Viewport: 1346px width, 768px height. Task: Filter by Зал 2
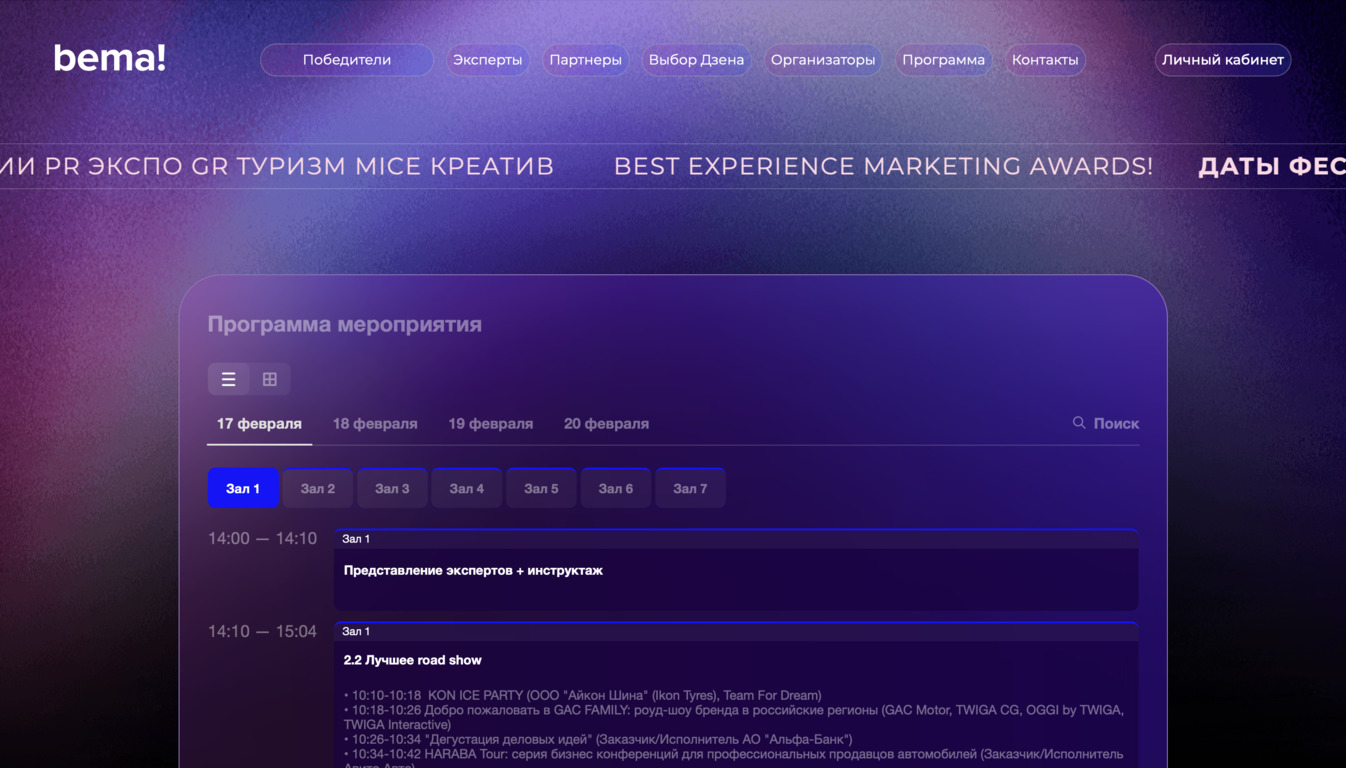[x=318, y=489]
